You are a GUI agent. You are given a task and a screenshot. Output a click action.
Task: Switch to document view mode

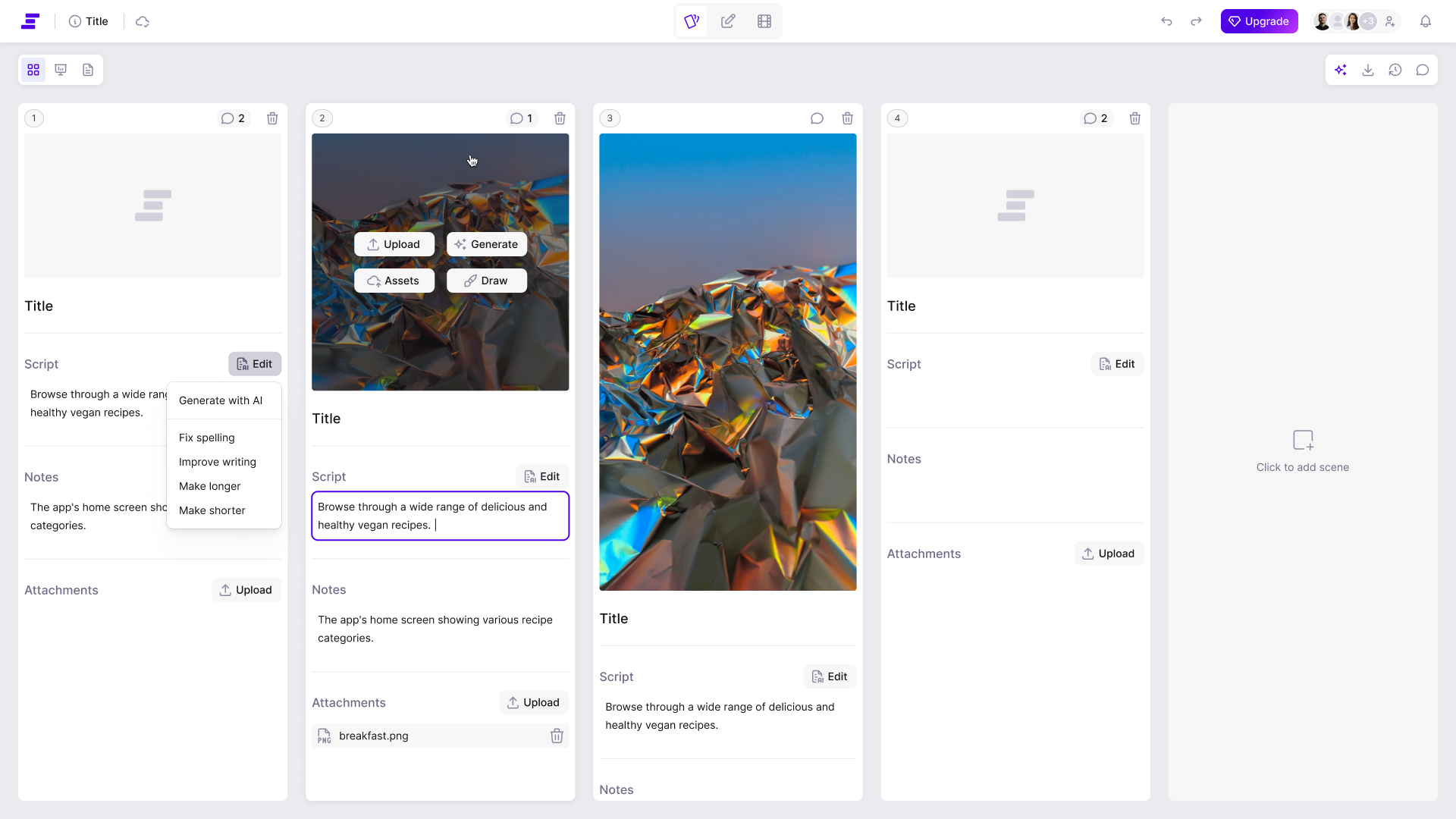coord(88,70)
